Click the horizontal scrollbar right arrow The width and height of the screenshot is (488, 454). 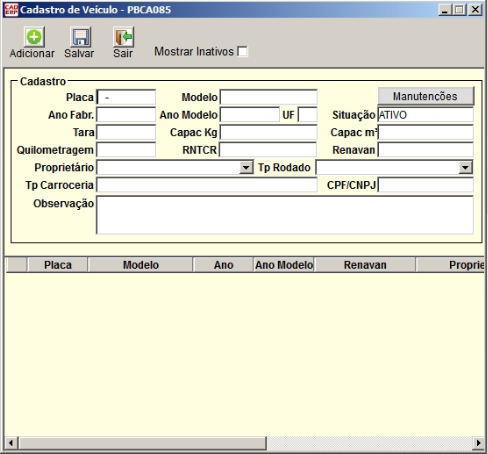478,443
